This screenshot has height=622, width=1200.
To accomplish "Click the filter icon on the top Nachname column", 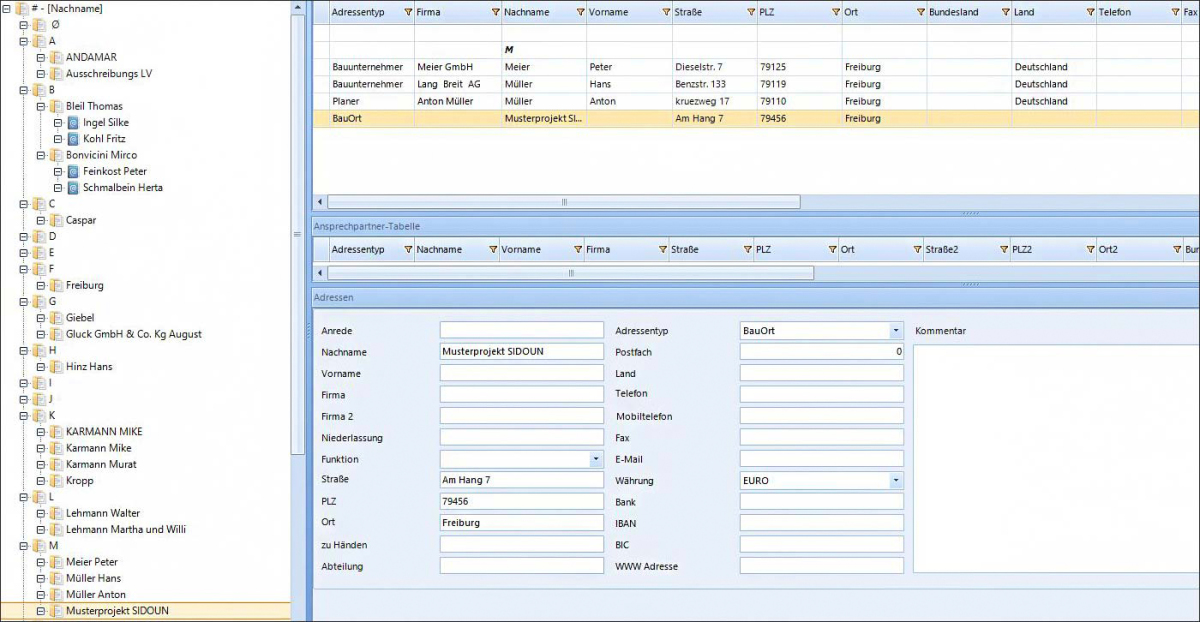I will click(579, 13).
